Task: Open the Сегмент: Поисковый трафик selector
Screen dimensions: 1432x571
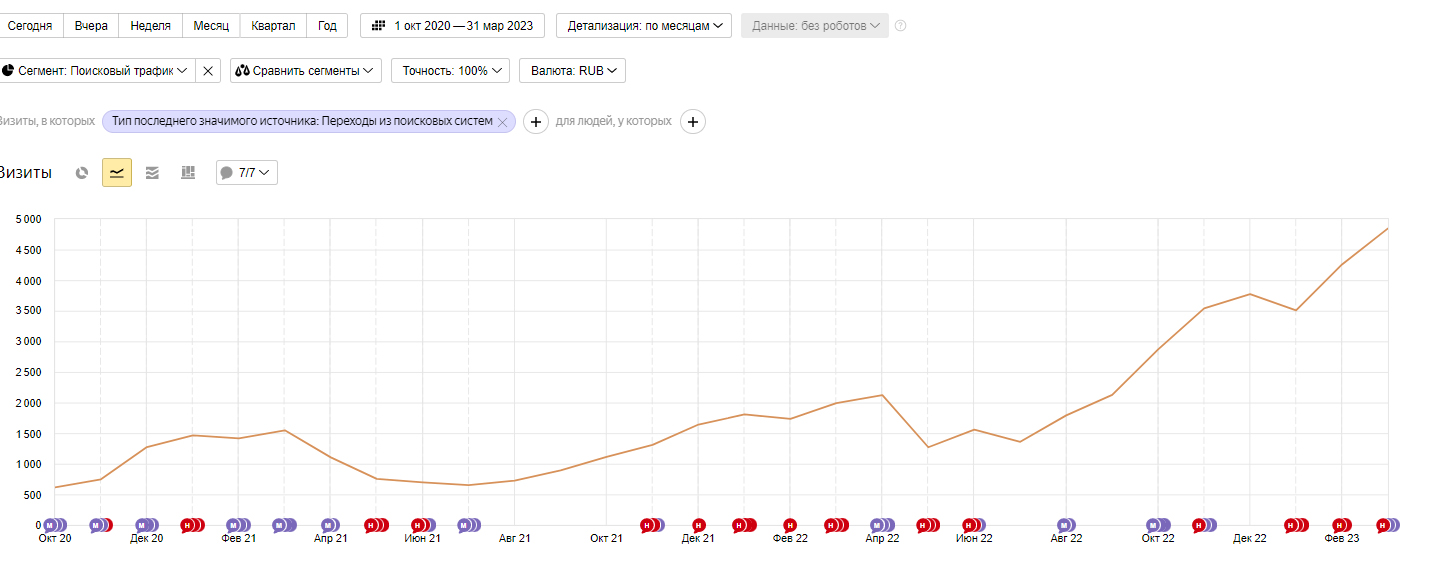Action: 95,71
